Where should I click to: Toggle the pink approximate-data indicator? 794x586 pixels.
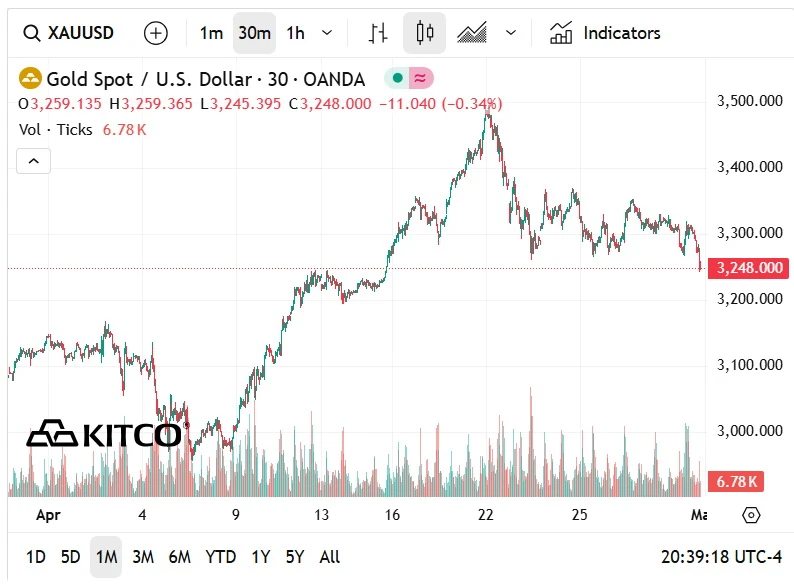[421, 79]
